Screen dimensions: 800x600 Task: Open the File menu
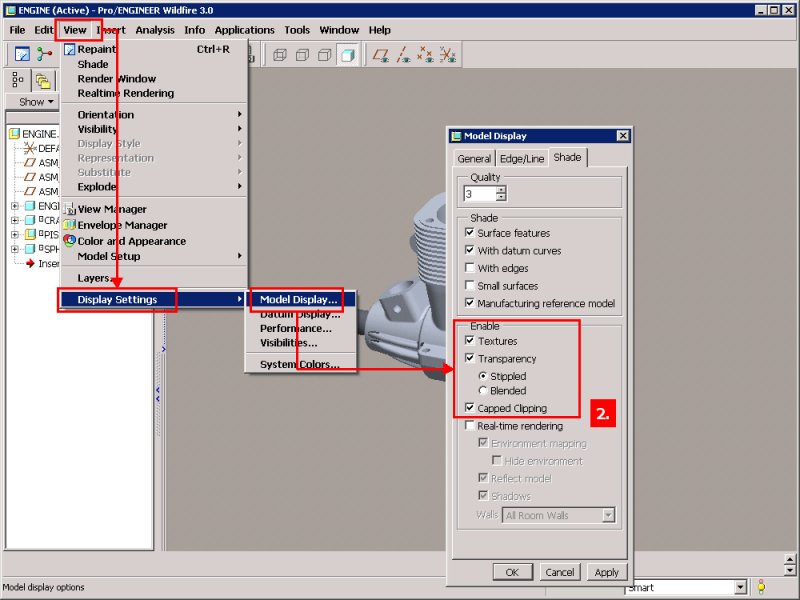(x=17, y=30)
